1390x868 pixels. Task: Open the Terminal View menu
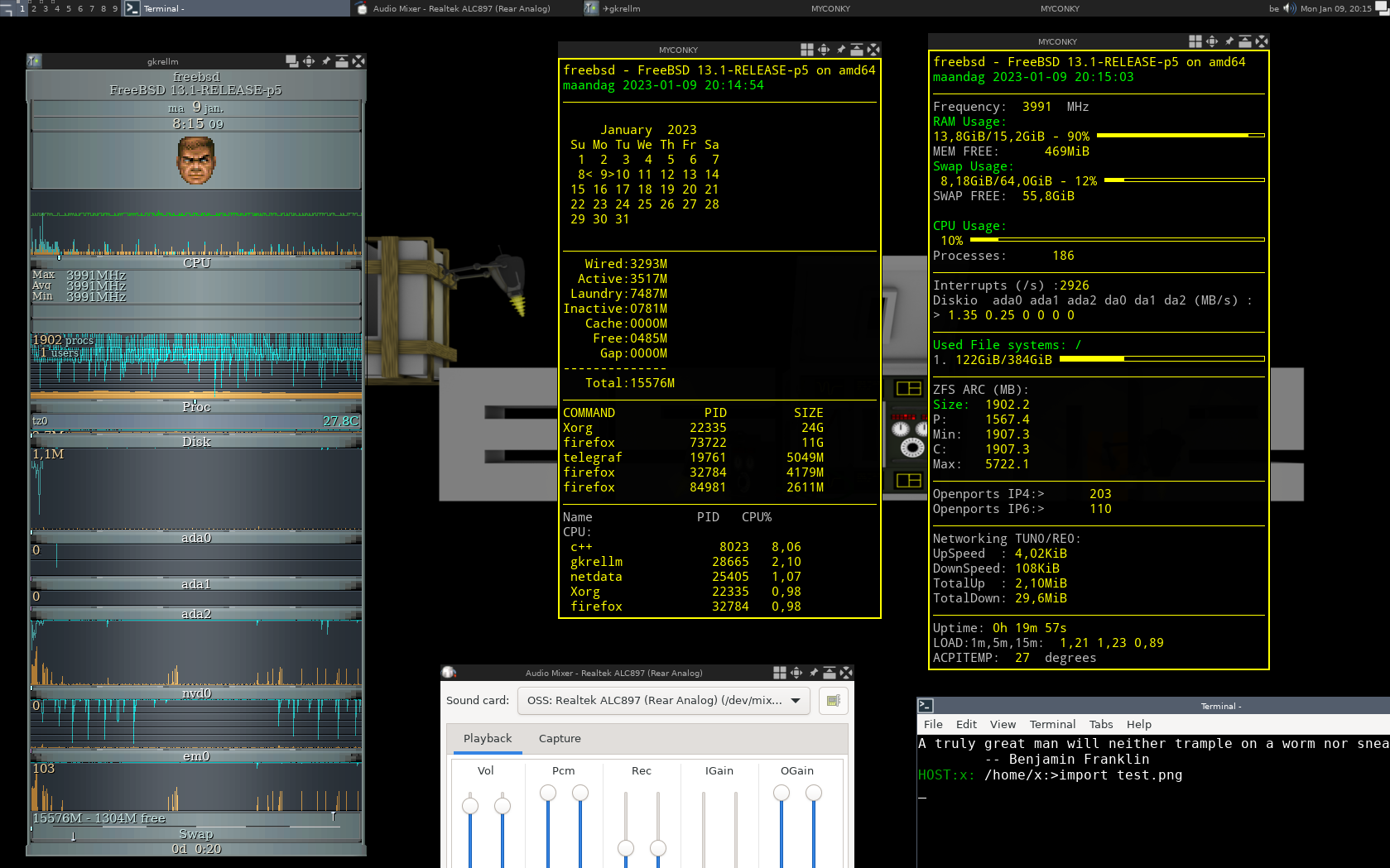coord(1003,725)
